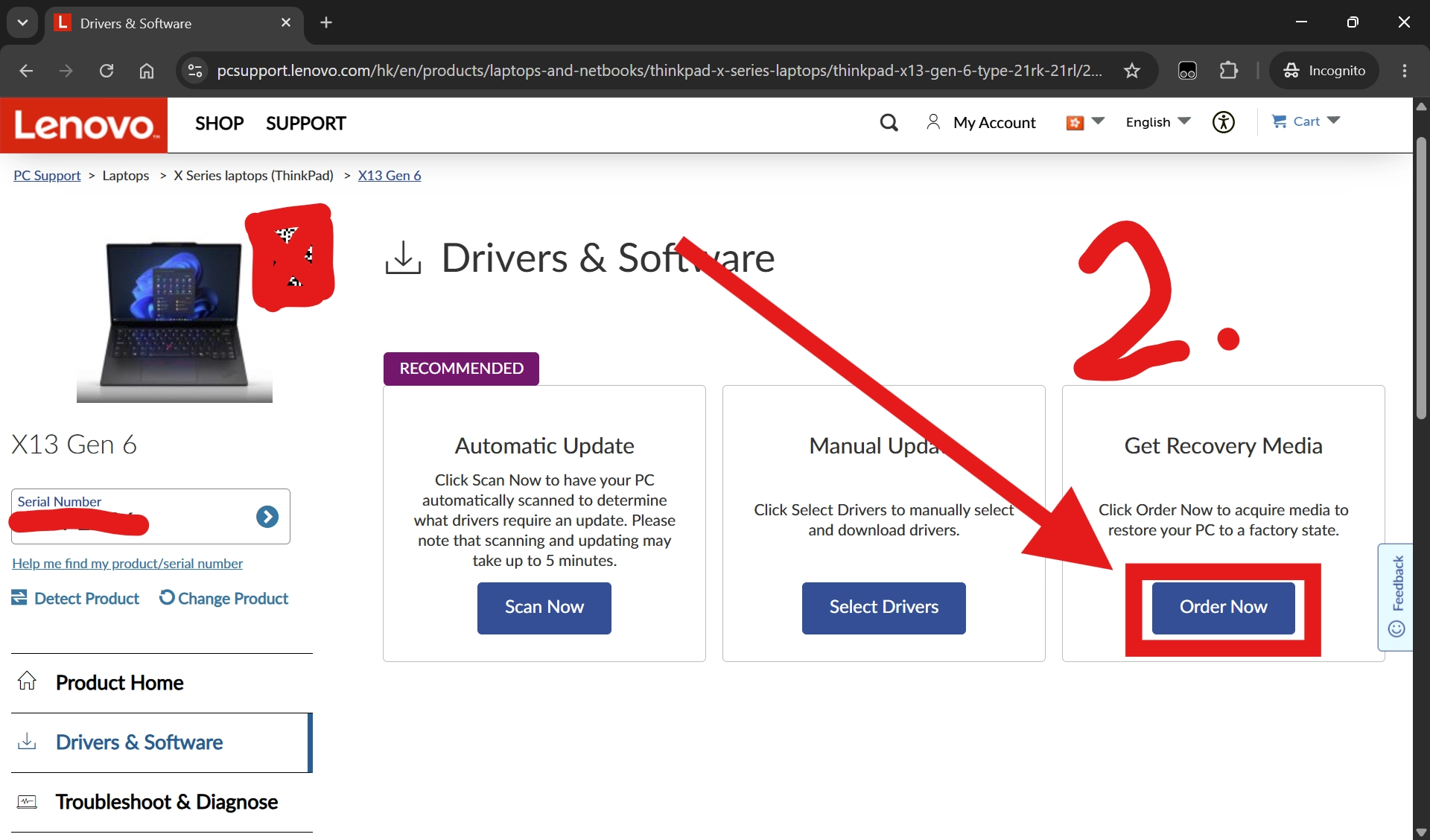Follow the PC Support breadcrumb link
The width and height of the screenshot is (1430, 840).
coord(47,176)
